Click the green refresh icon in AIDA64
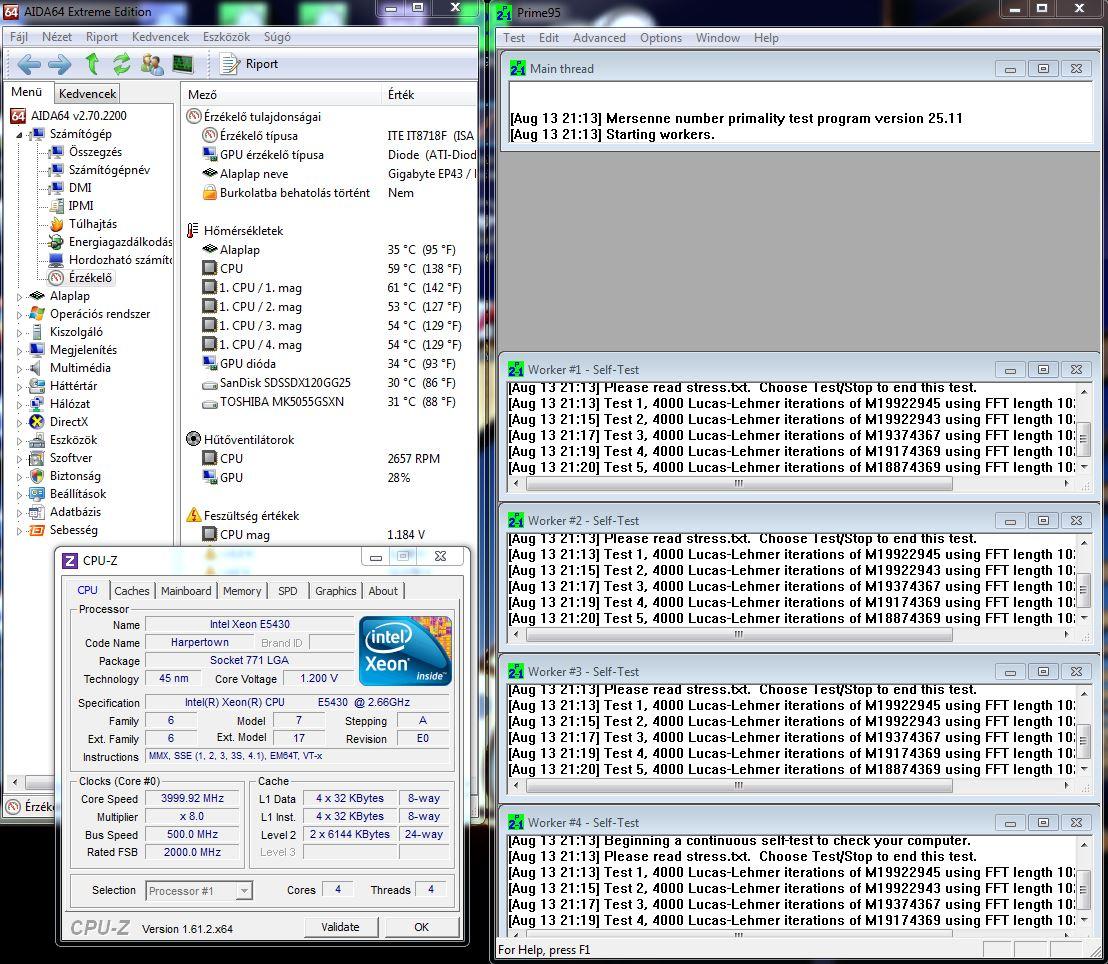Viewport: 1108px width, 964px height. [122, 64]
